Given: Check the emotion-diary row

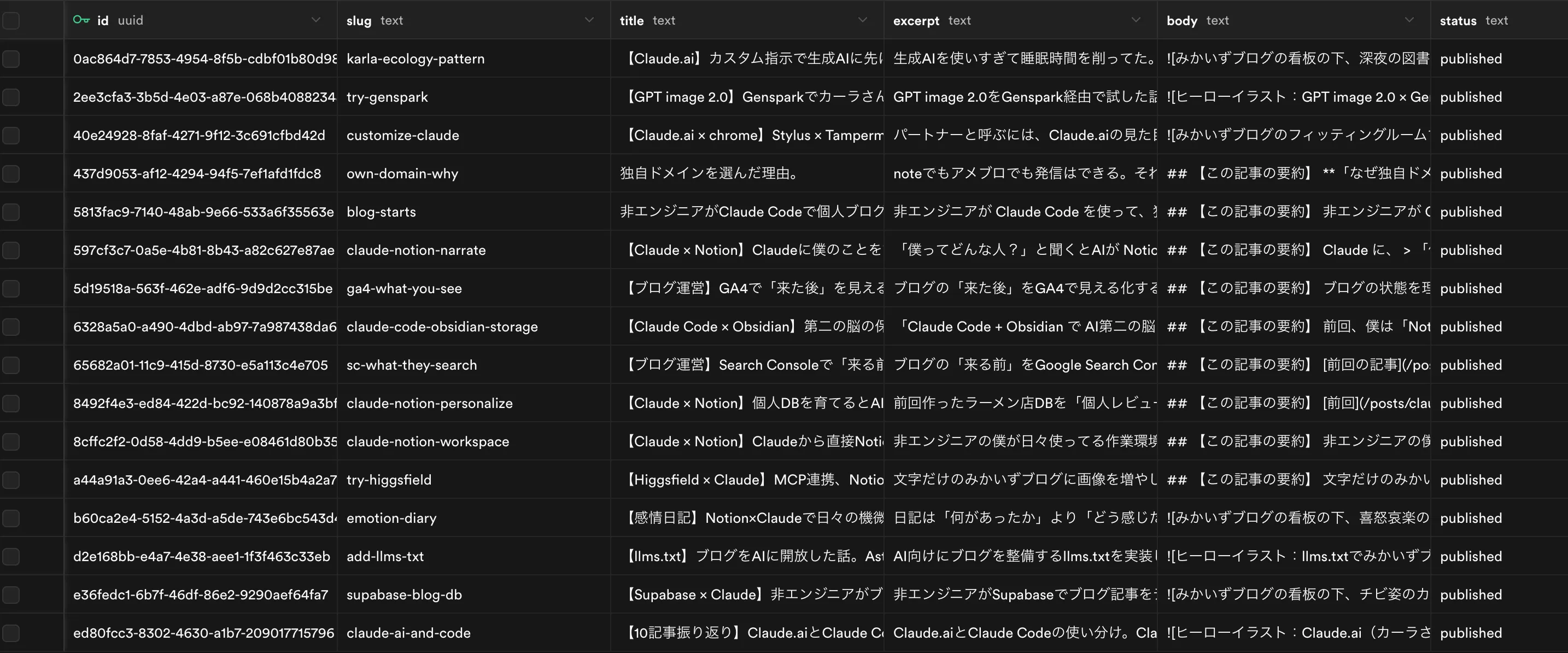Looking at the screenshot, I should tap(11, 518).
